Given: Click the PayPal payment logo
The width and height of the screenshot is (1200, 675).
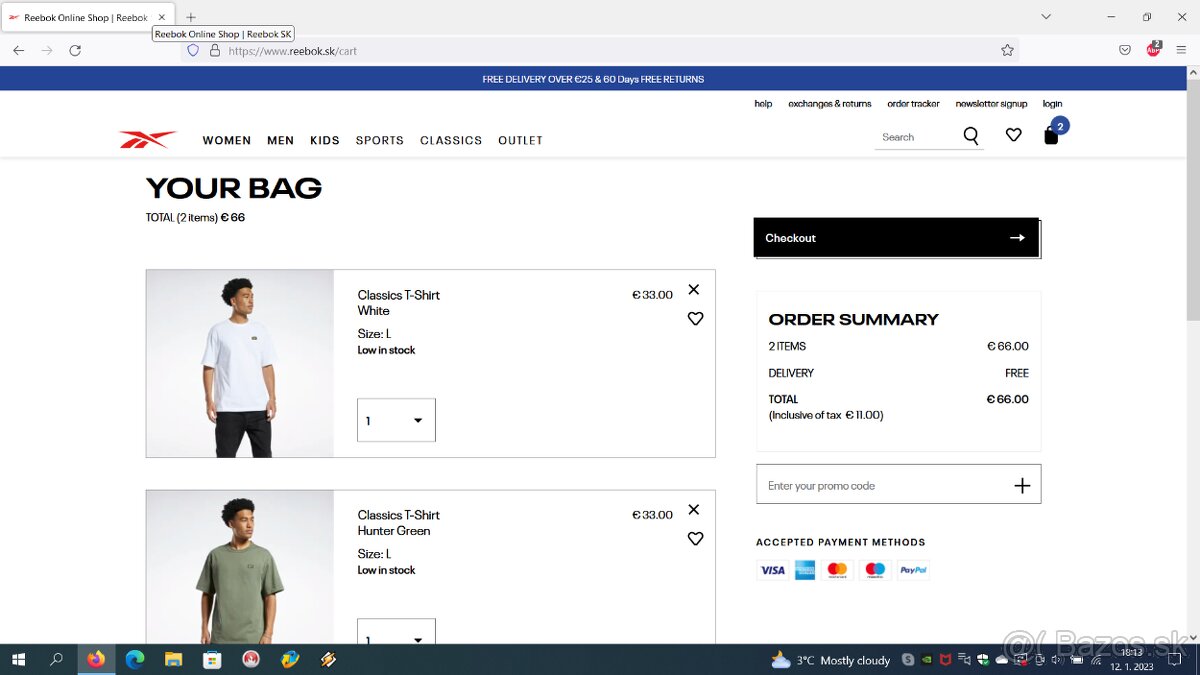Looking at the screenshot, I should (x=913, y=570).
